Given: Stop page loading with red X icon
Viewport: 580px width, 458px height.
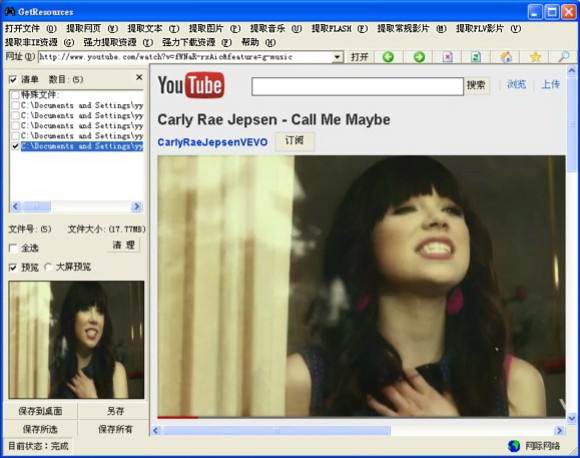Looking at the screenshot, I should 448,57.
